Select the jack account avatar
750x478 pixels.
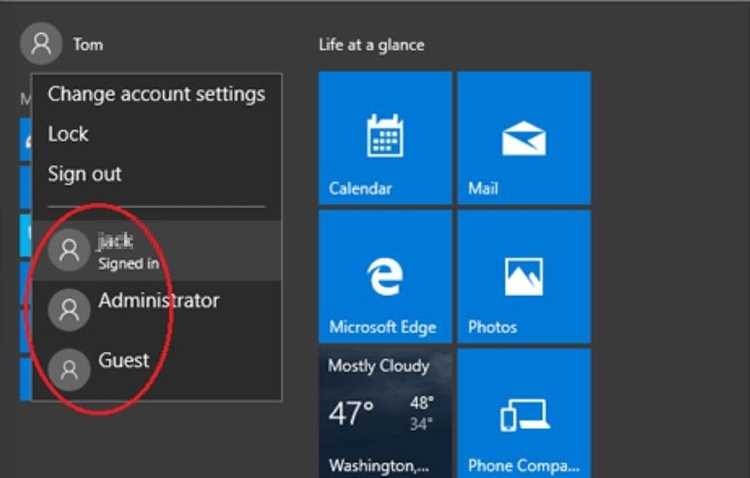[x=69, y=250]
